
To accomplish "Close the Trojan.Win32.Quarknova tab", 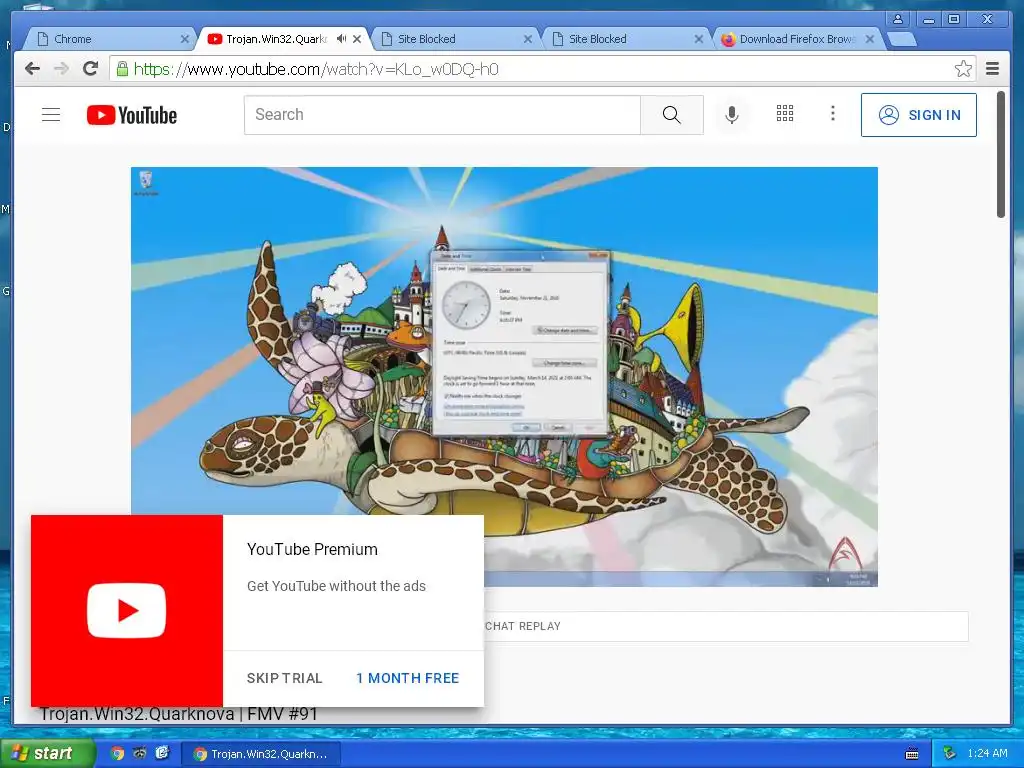I will coord(357,39).
